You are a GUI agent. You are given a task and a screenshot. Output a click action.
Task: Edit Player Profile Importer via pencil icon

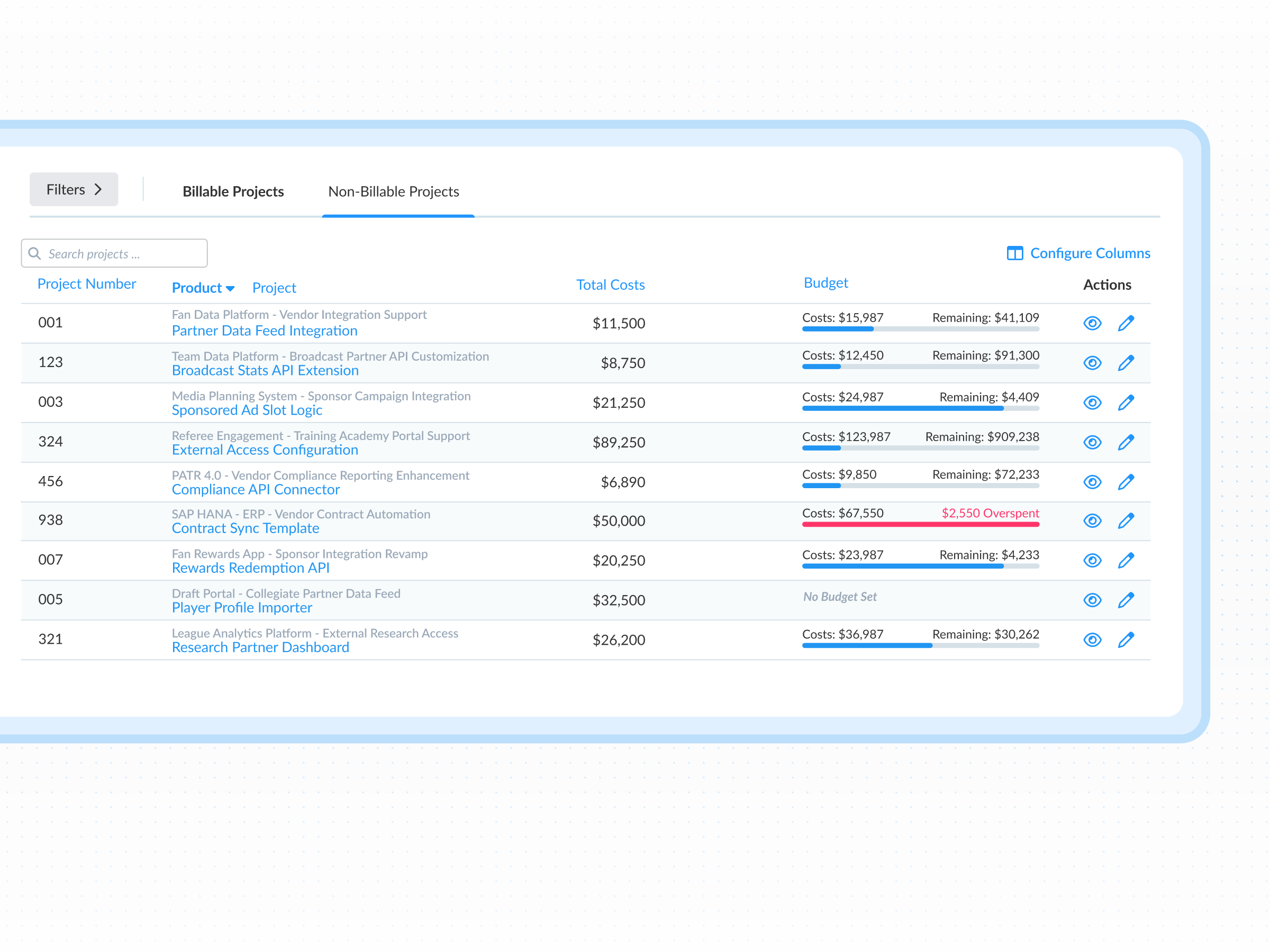pyautogui.click(x=1126, y=600)
